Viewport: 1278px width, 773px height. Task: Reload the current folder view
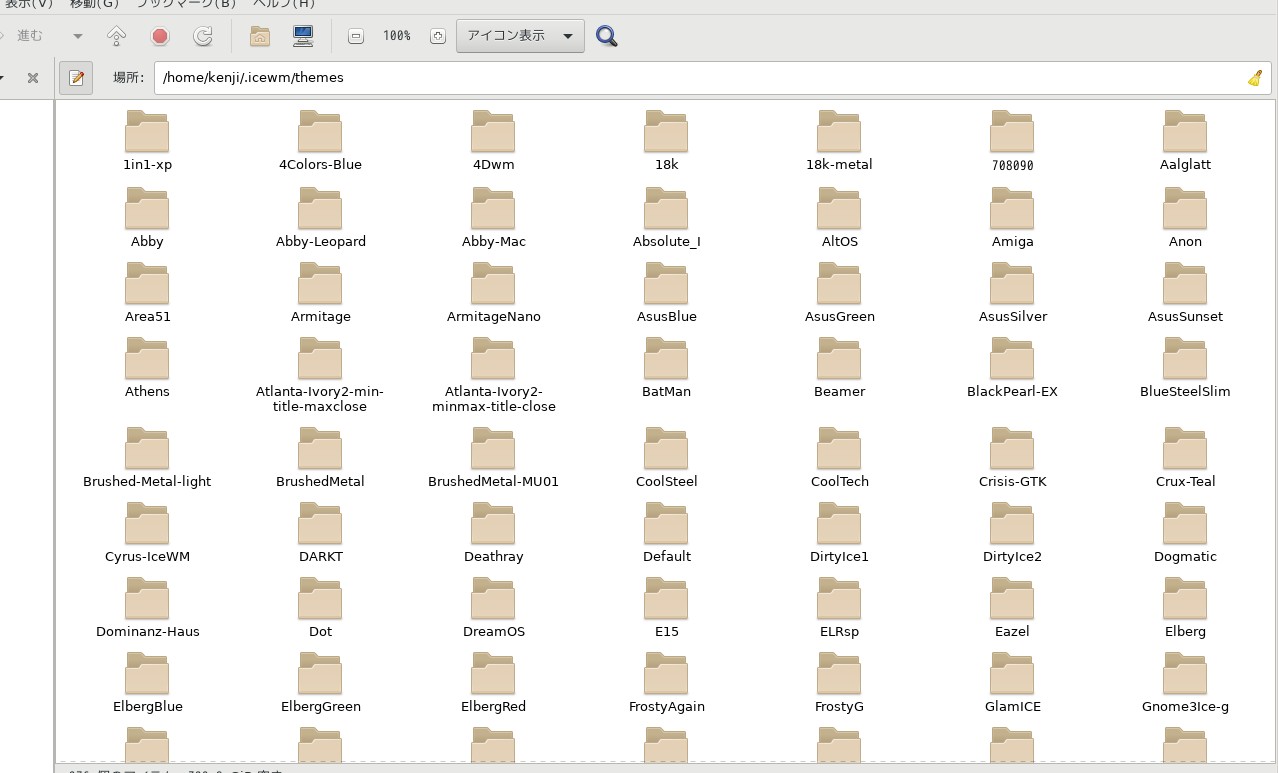coord(203,35)
